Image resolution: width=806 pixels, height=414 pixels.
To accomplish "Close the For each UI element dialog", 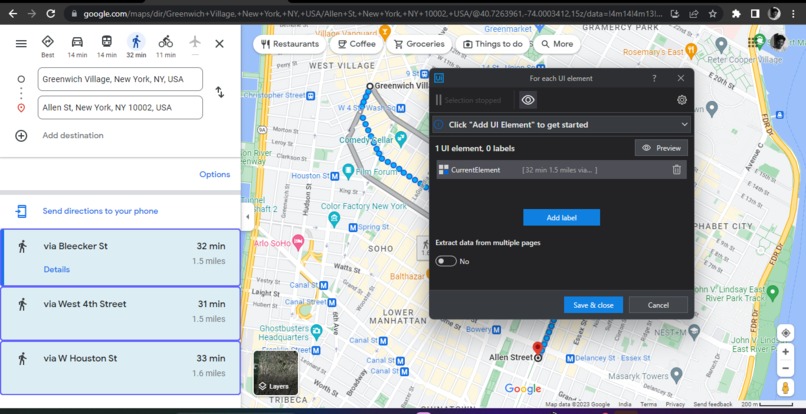I will tap(681, 78).
